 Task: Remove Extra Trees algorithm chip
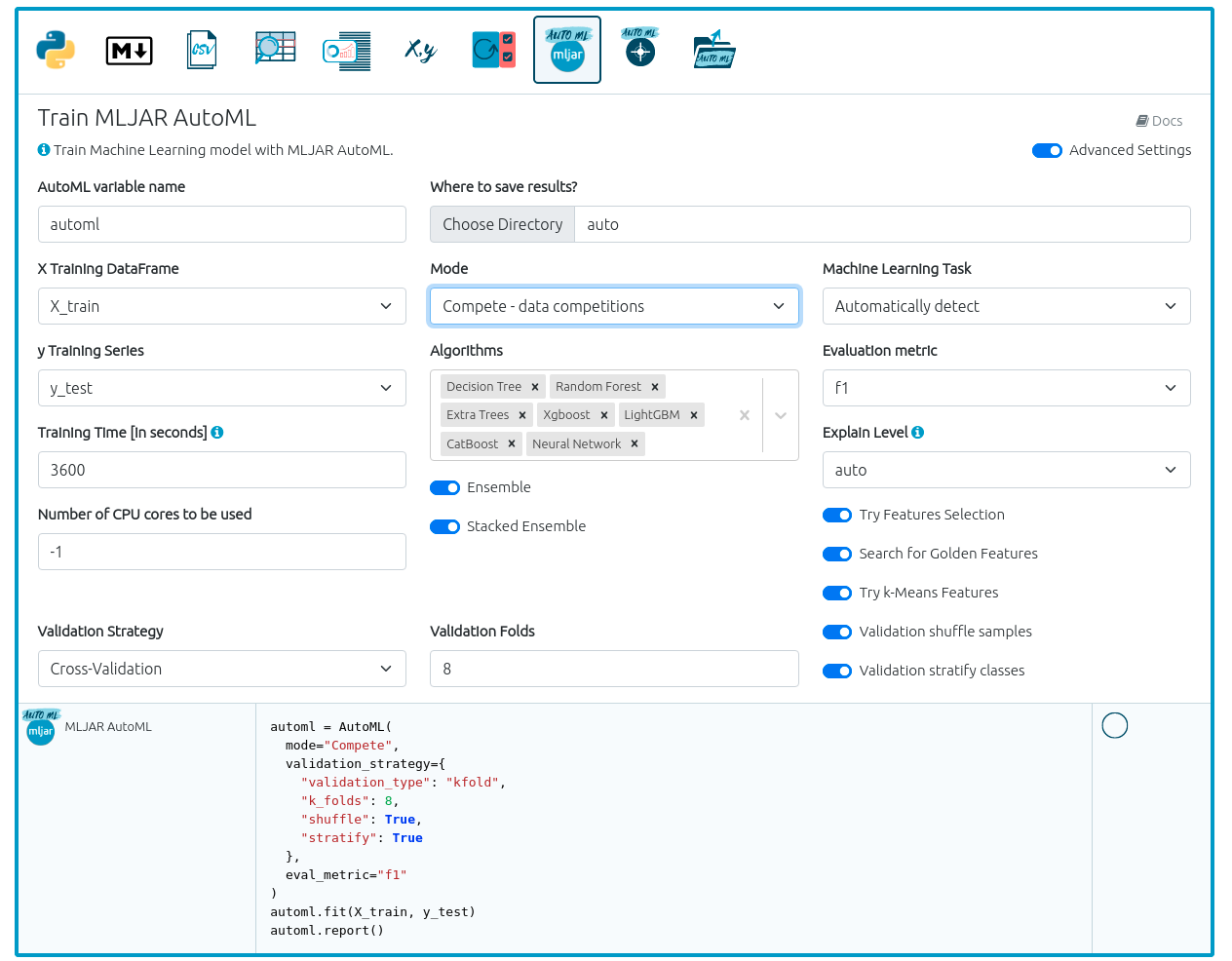point(522,415)
